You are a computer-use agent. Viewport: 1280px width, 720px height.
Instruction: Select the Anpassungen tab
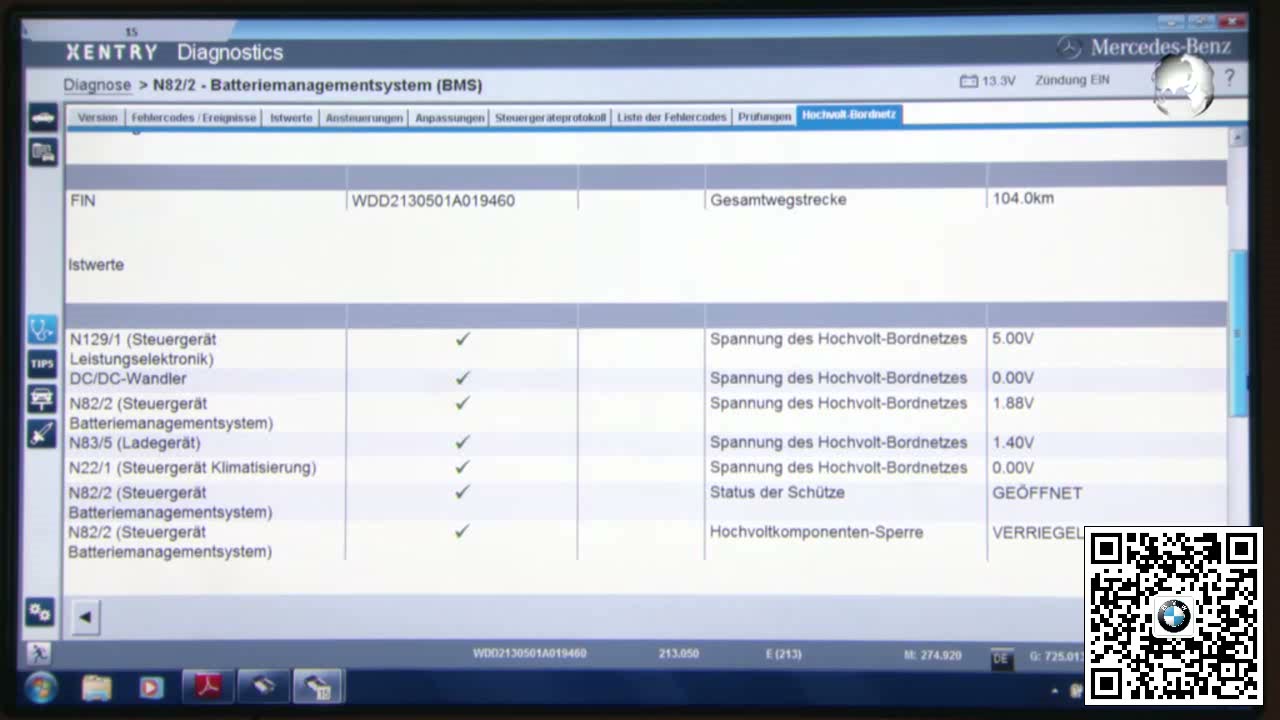point(449,117)
